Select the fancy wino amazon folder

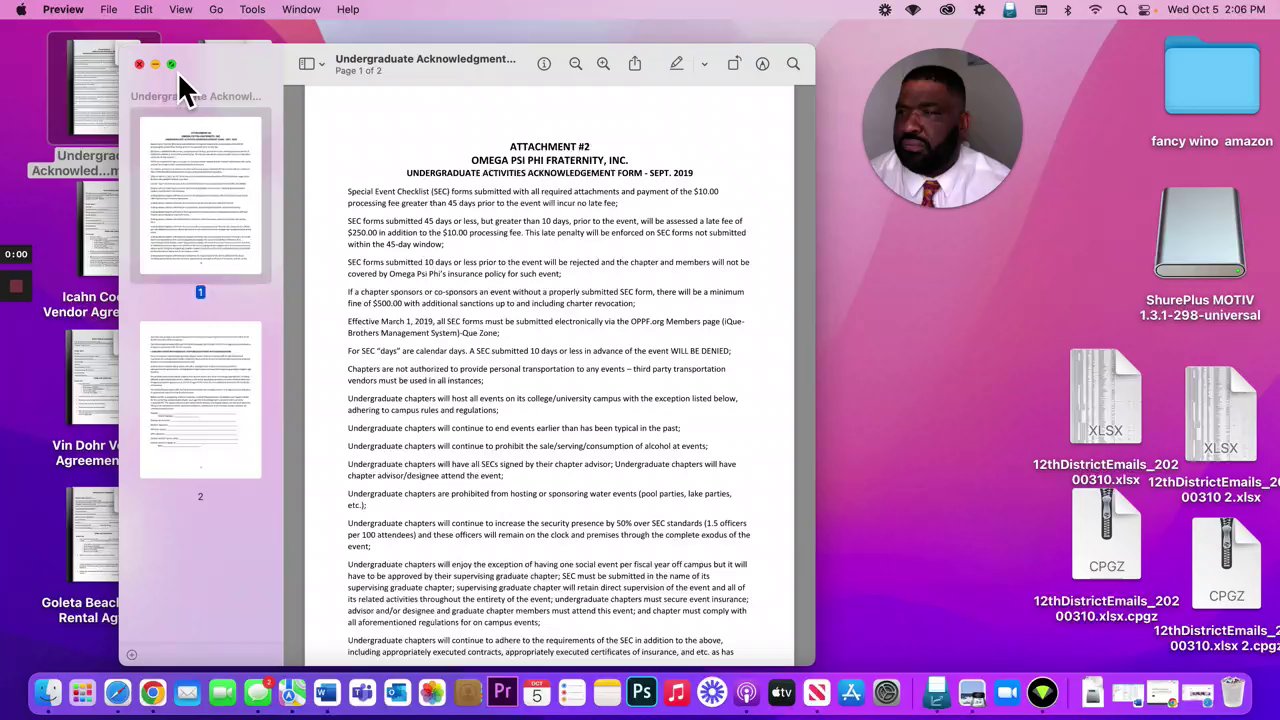1212,94
